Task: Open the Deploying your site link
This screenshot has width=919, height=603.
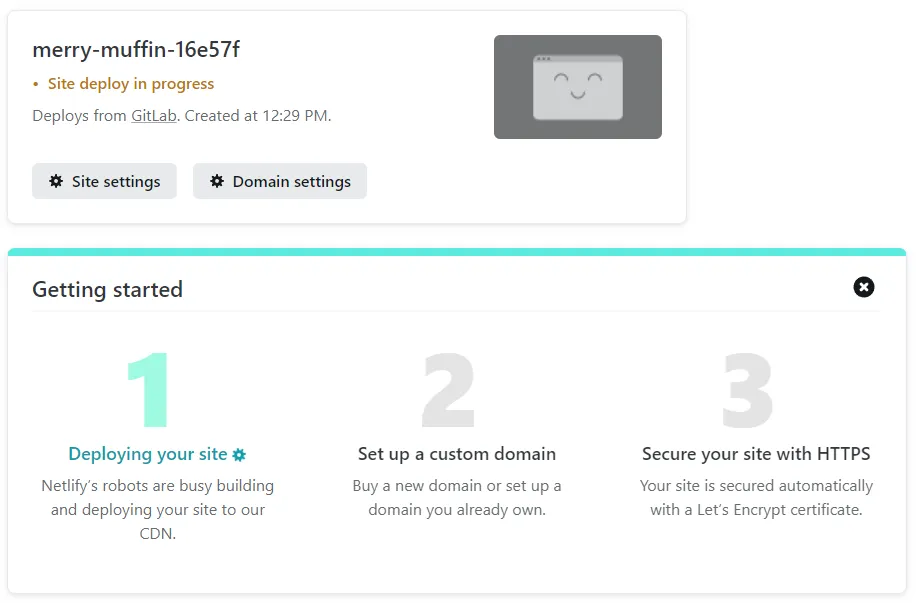Action: click(148, 454)
